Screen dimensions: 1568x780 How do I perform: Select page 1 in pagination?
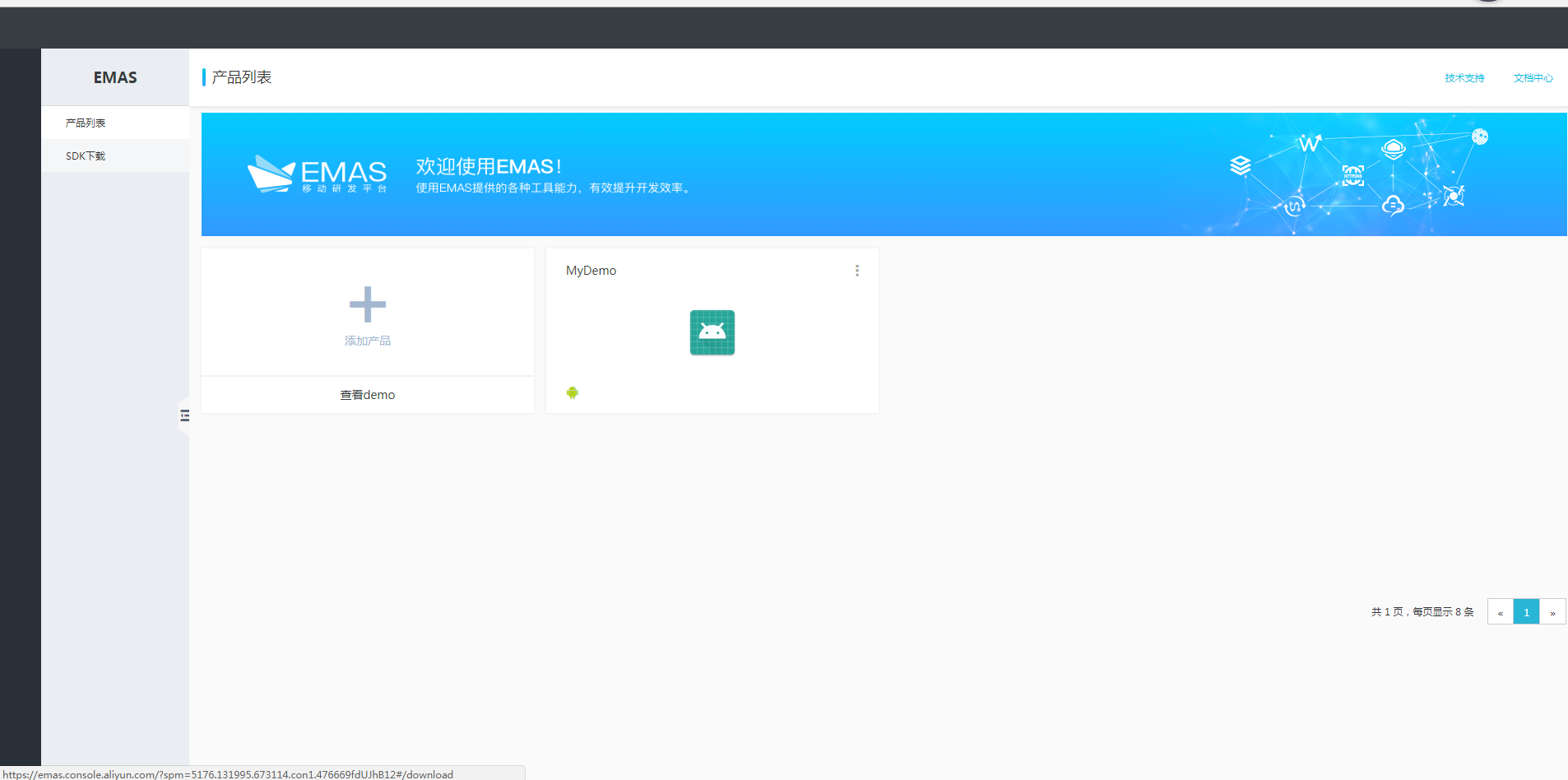[x=1526, y=611]
